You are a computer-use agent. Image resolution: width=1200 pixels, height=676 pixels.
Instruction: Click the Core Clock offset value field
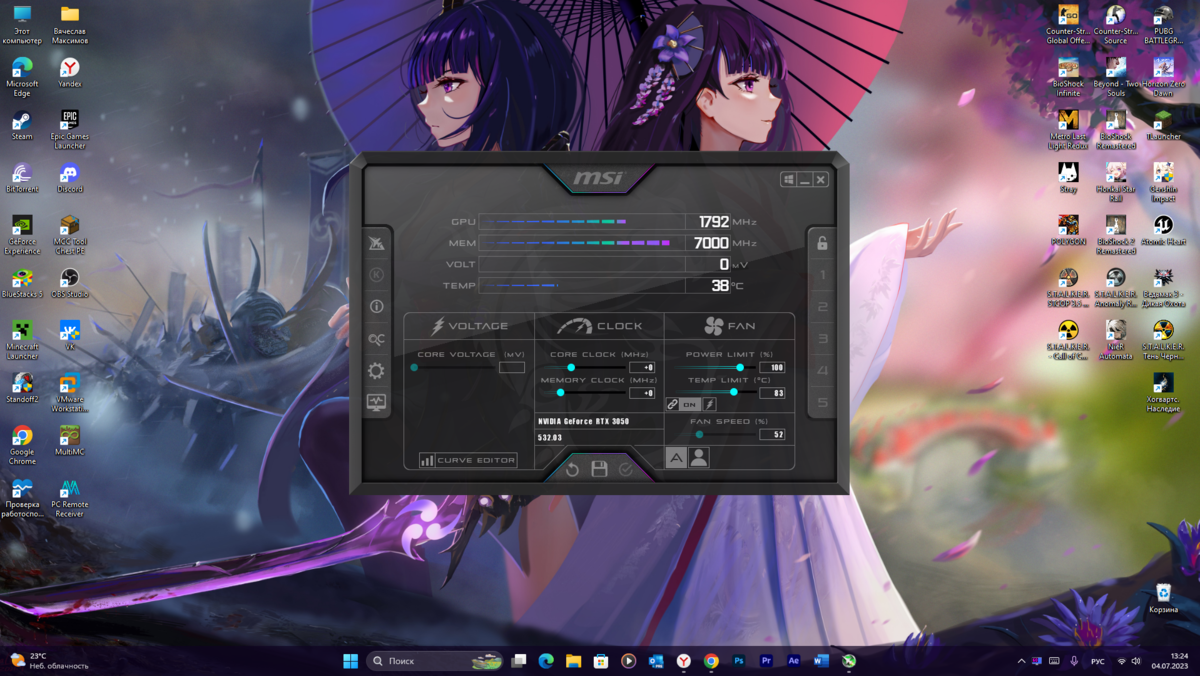point(642,367)
